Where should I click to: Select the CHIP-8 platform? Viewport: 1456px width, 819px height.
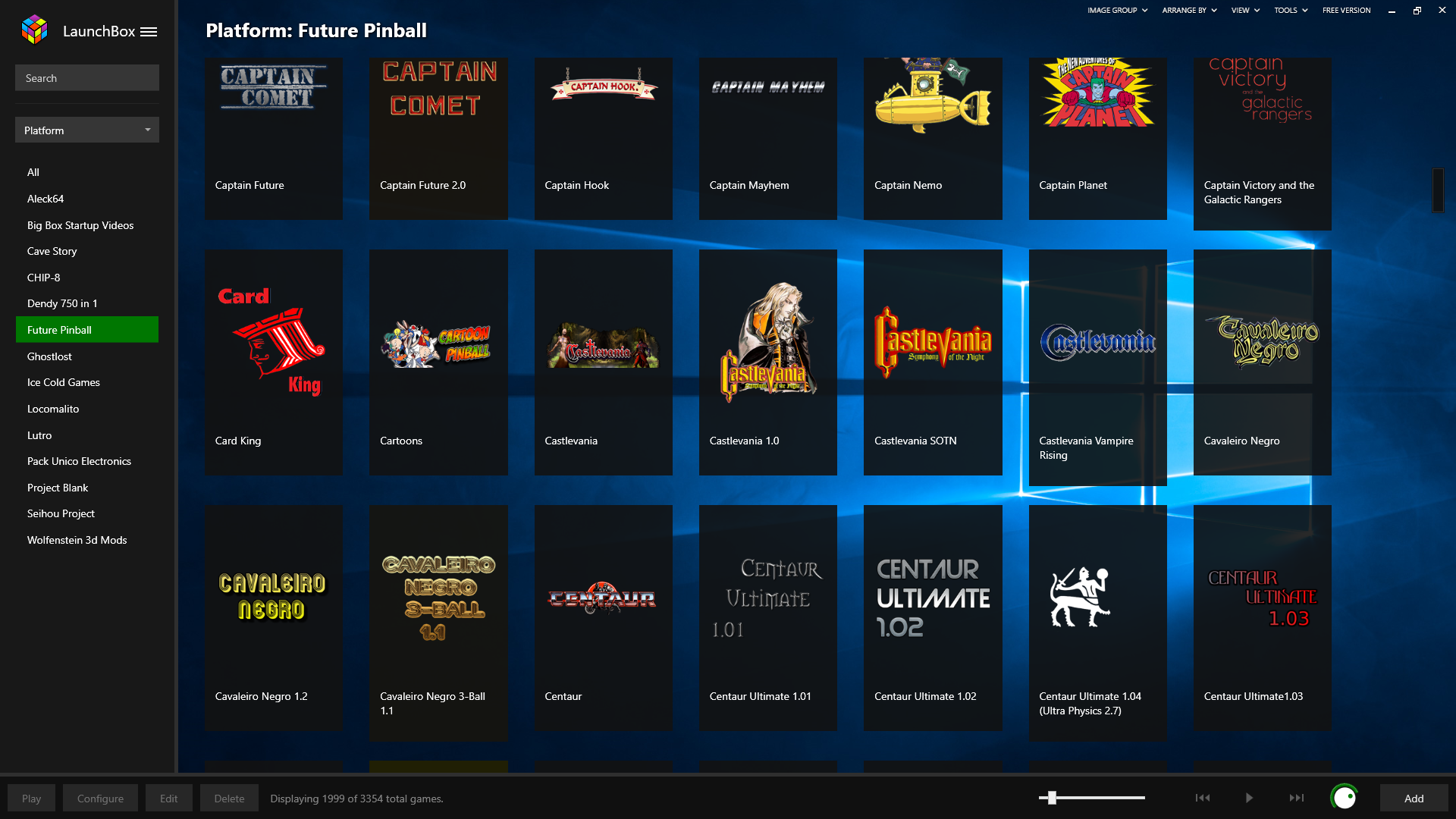87,278
